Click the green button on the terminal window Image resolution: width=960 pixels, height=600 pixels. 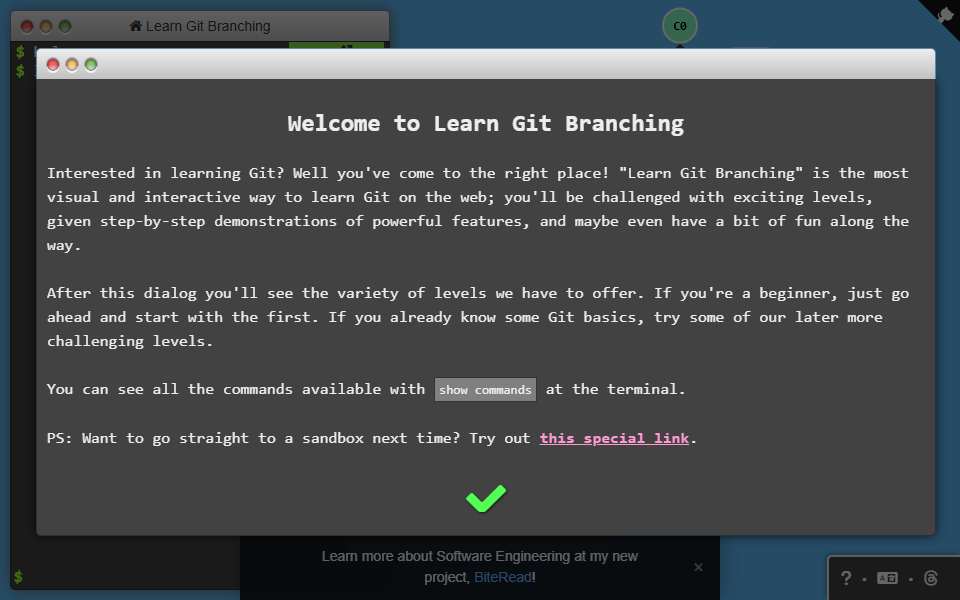65,26
